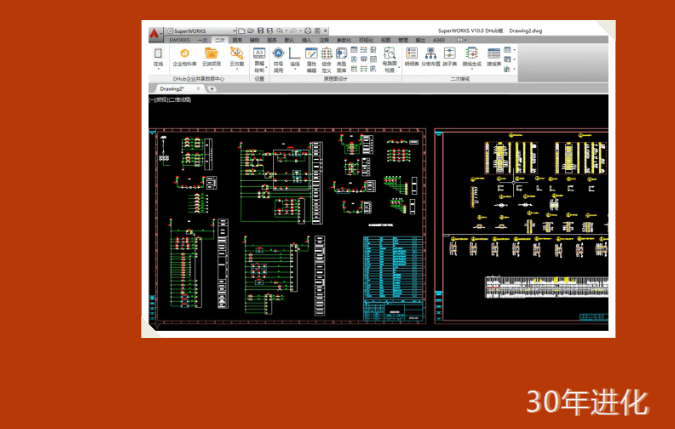Open the 输出 ribbon tab

[x=420, y=40]
